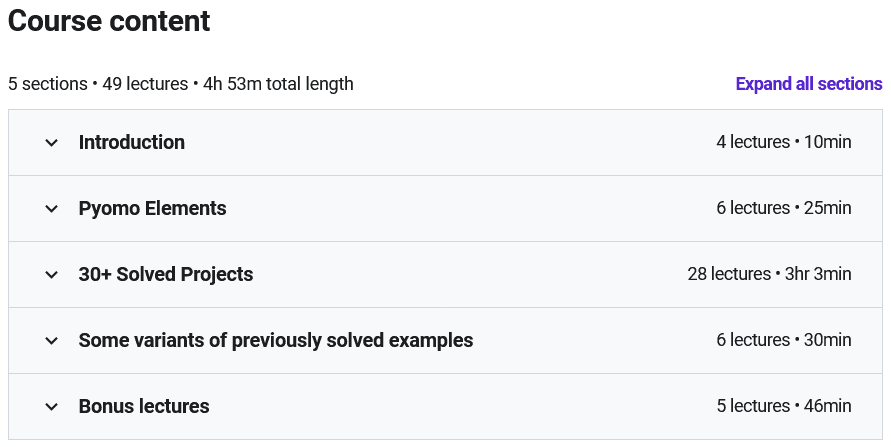This screenshot has width=891, height=447.
Task: Click the chevron beside Pyomo Elements
Action: coord(52,209)
